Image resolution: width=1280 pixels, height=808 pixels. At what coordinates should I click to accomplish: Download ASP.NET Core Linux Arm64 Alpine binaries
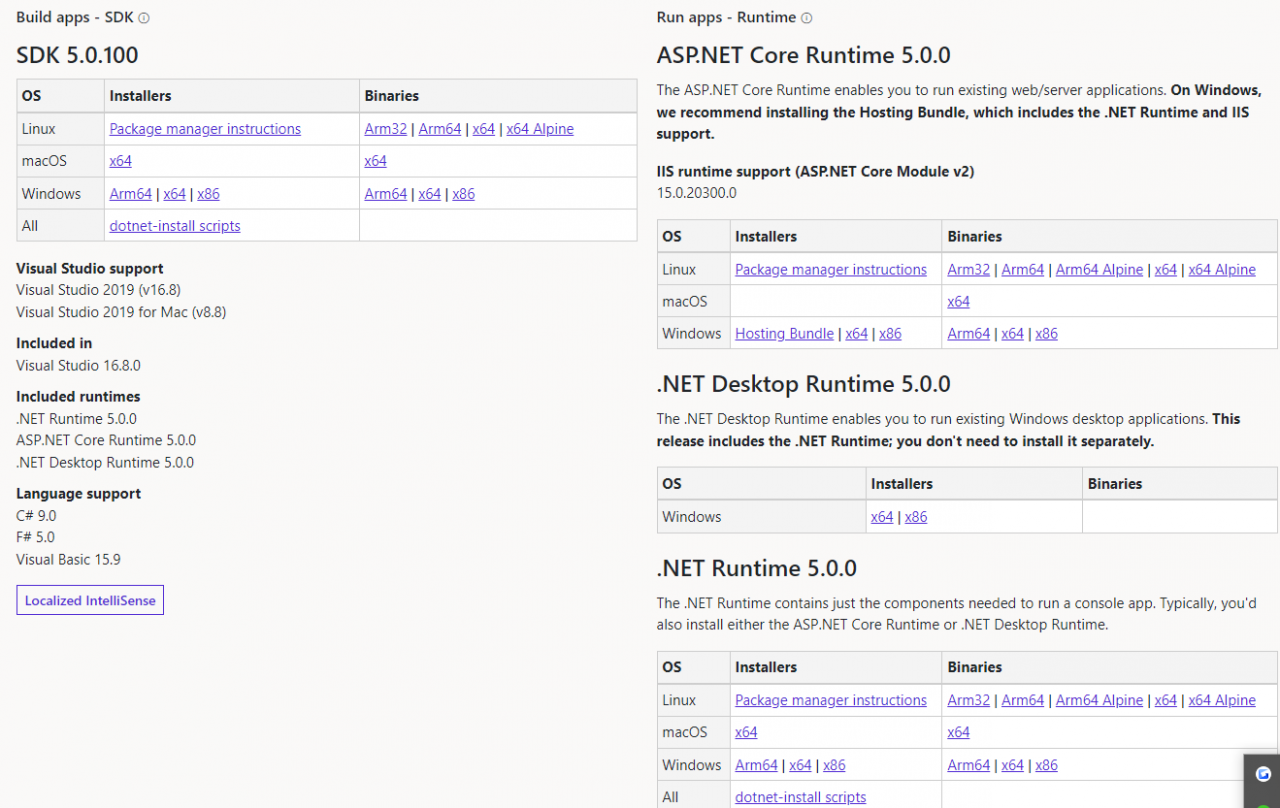pos(1099,270)
